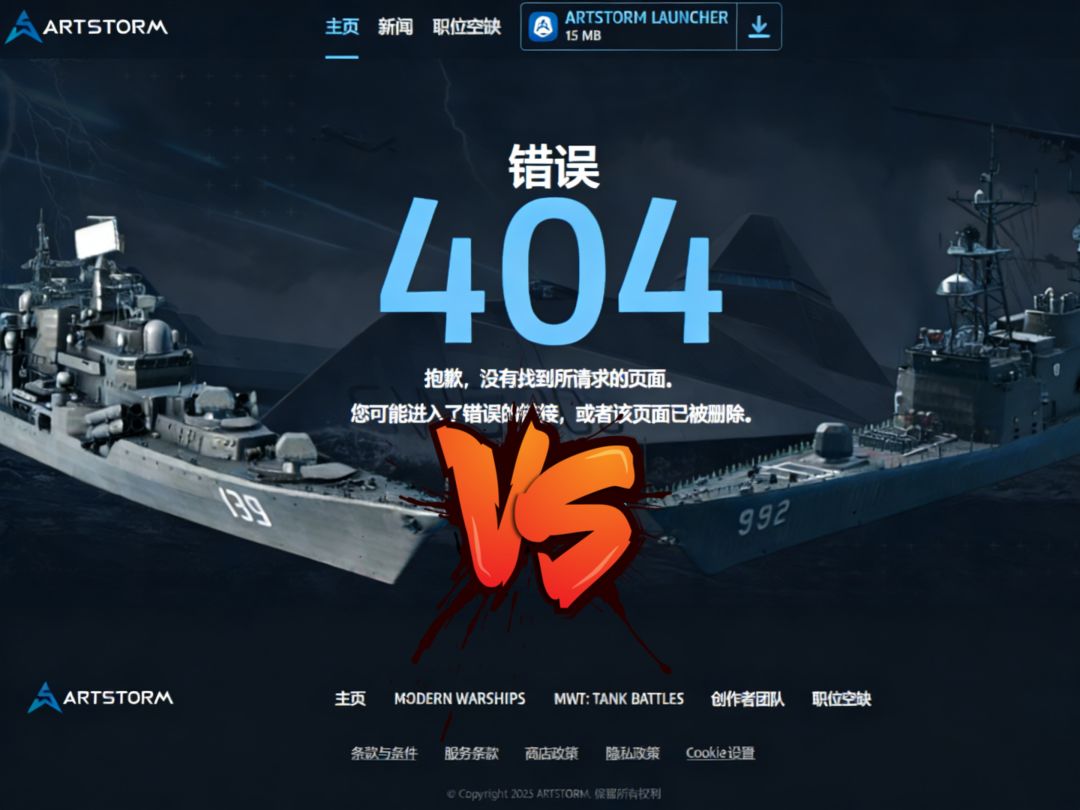Open 职位空缺 in the top navigation
The height and width of the screenshot is (810, 1080).
466,27
